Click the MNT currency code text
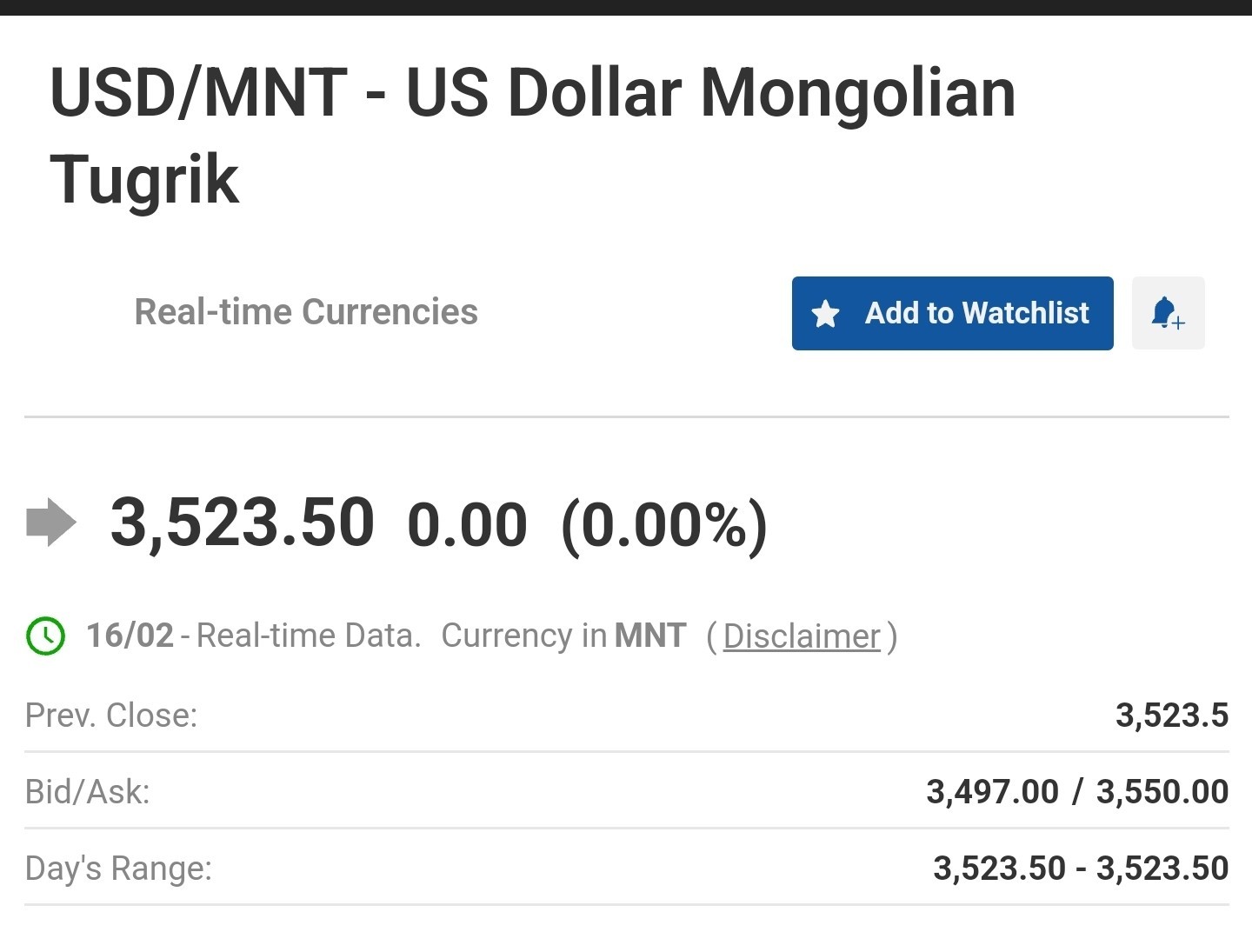This screenshot has width=1252, height=952. tap(650, 636)
